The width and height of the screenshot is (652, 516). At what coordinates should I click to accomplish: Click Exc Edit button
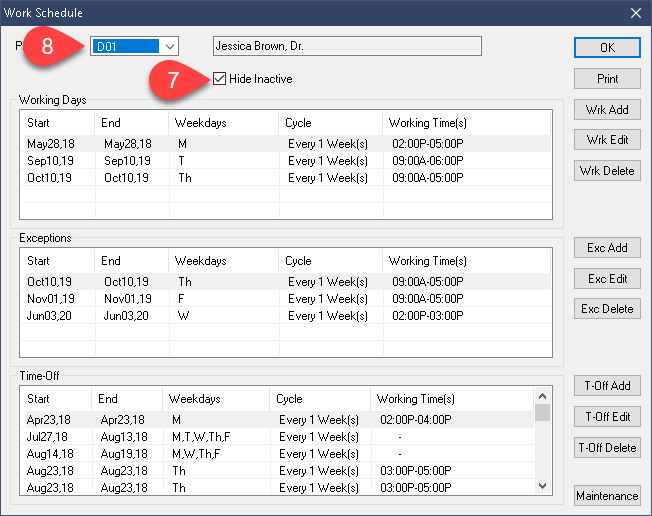coord(607,279)
